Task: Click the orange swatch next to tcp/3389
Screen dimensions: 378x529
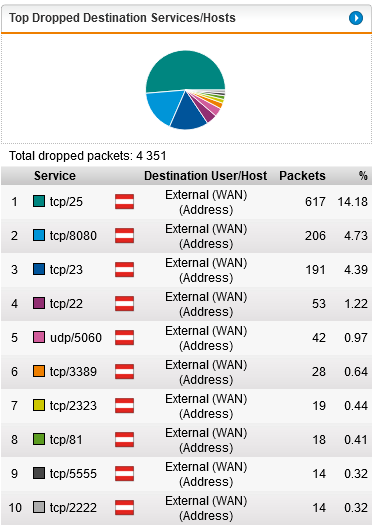Action: point(39,371)
